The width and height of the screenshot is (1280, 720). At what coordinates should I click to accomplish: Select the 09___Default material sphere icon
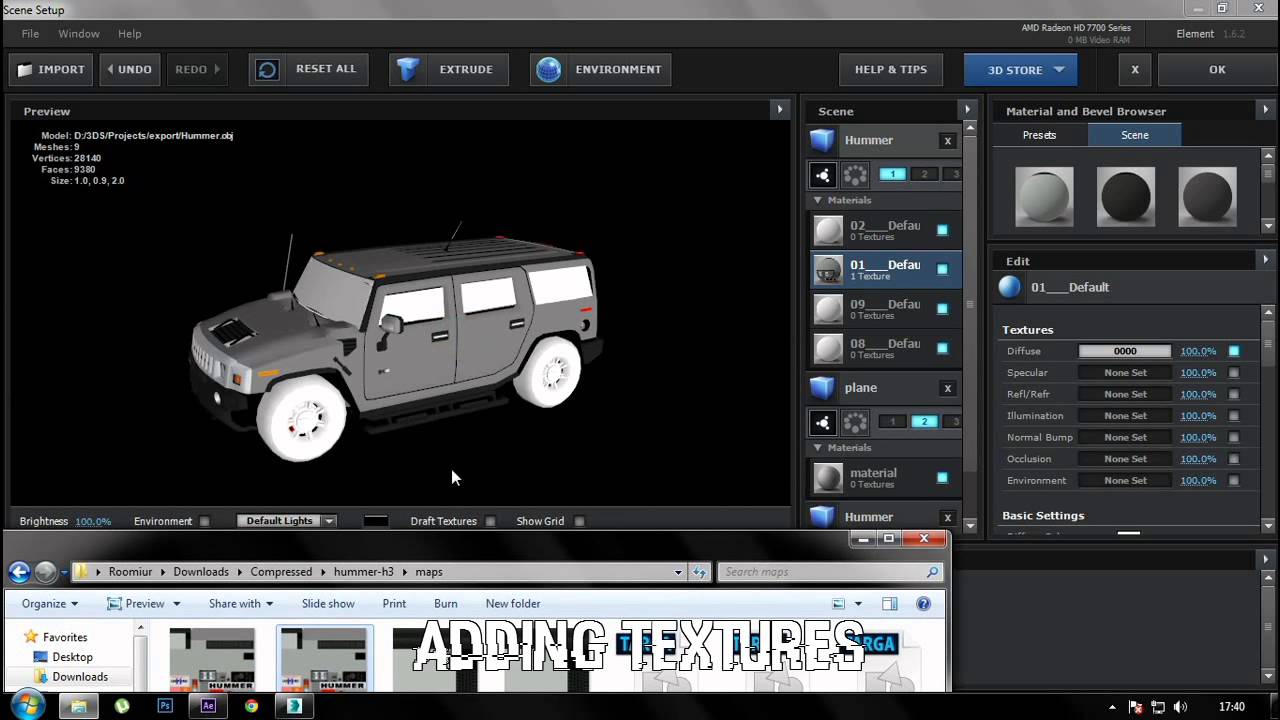pos(828,309)
